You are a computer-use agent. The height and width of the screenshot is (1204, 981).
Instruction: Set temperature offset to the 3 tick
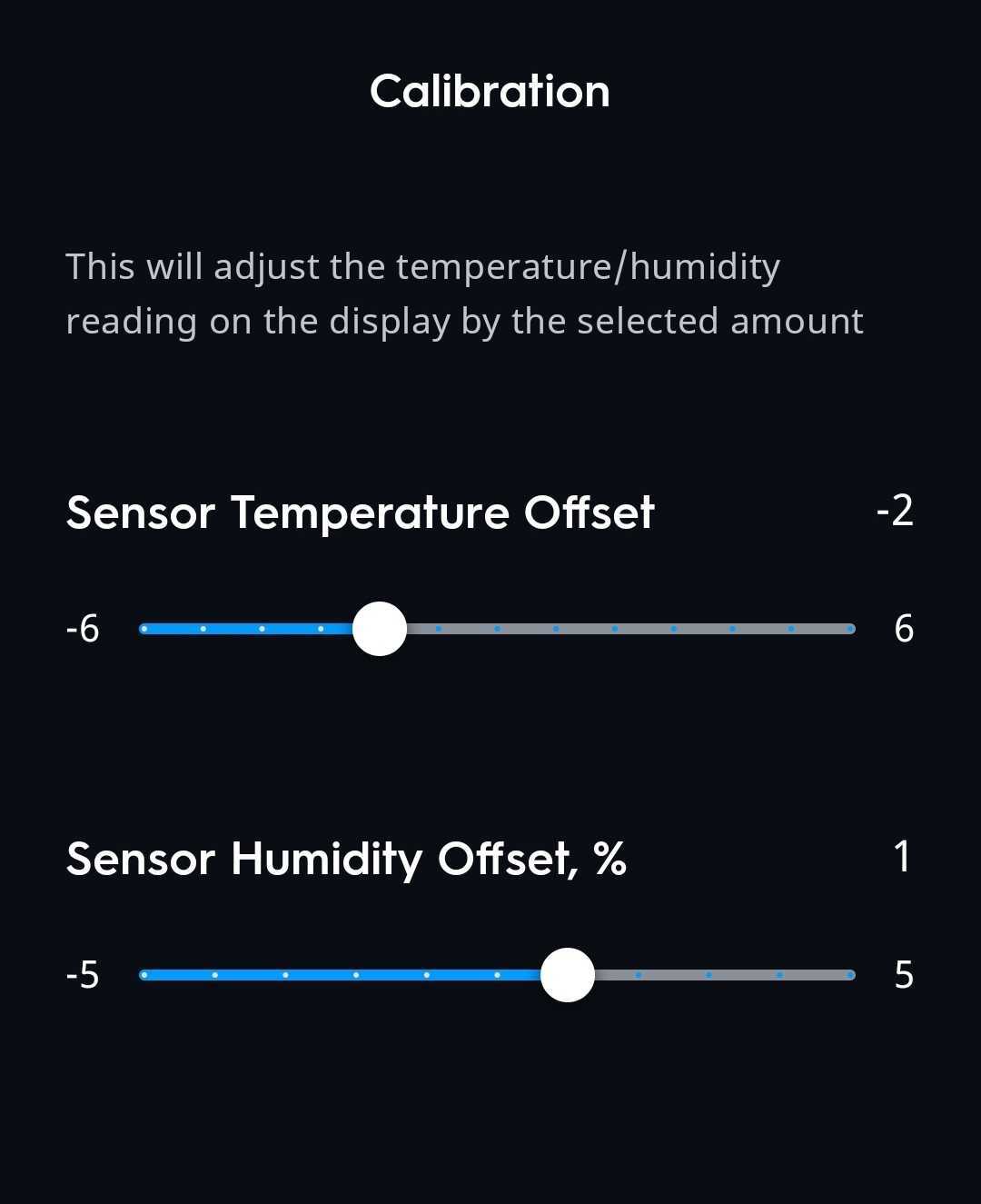(673, 629)
